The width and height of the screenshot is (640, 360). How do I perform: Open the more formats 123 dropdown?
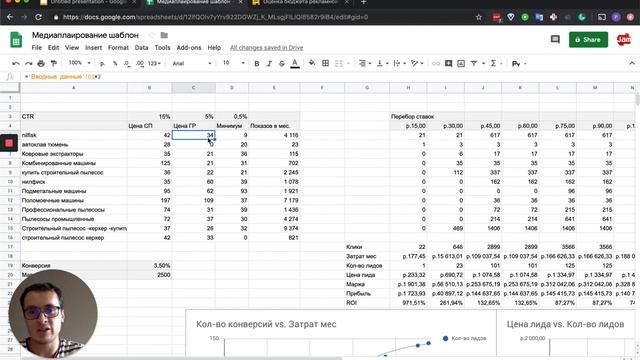pyautogui.click(x=154, y=64)
